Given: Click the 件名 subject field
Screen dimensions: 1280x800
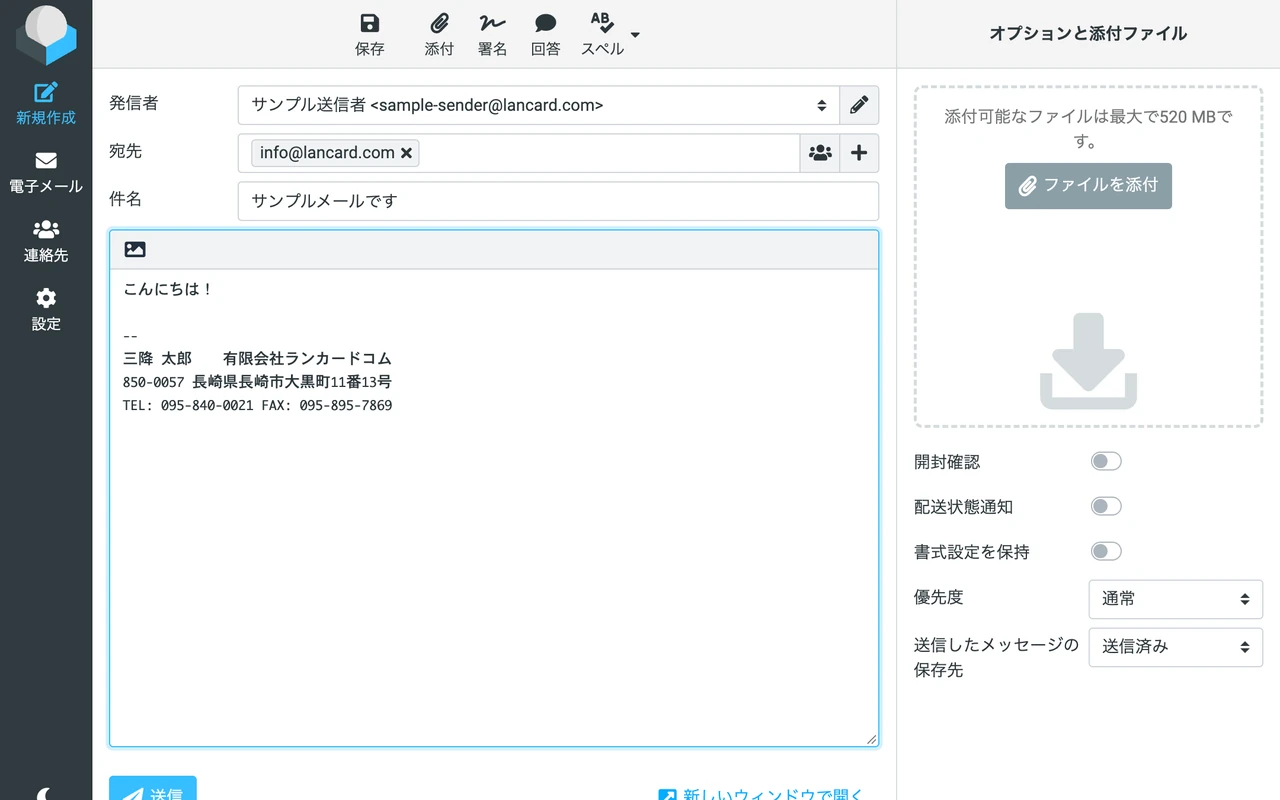Looking at the screenshot, I should pos(558,201).
